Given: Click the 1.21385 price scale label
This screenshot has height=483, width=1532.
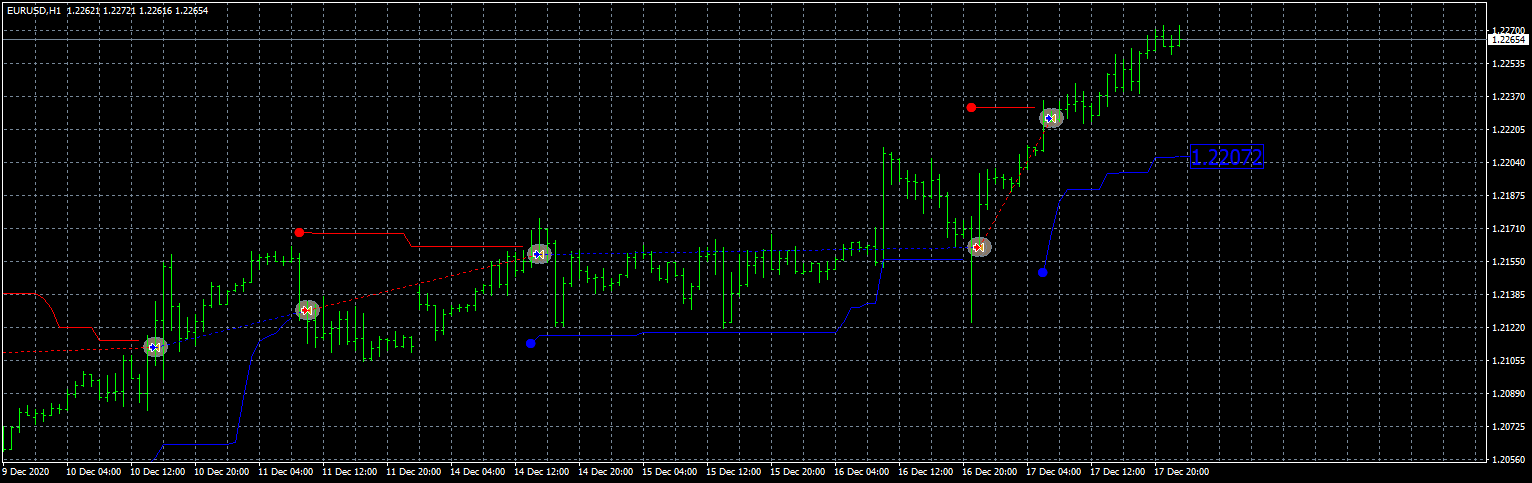Looking at the screenshot, I should [1507, 294].
